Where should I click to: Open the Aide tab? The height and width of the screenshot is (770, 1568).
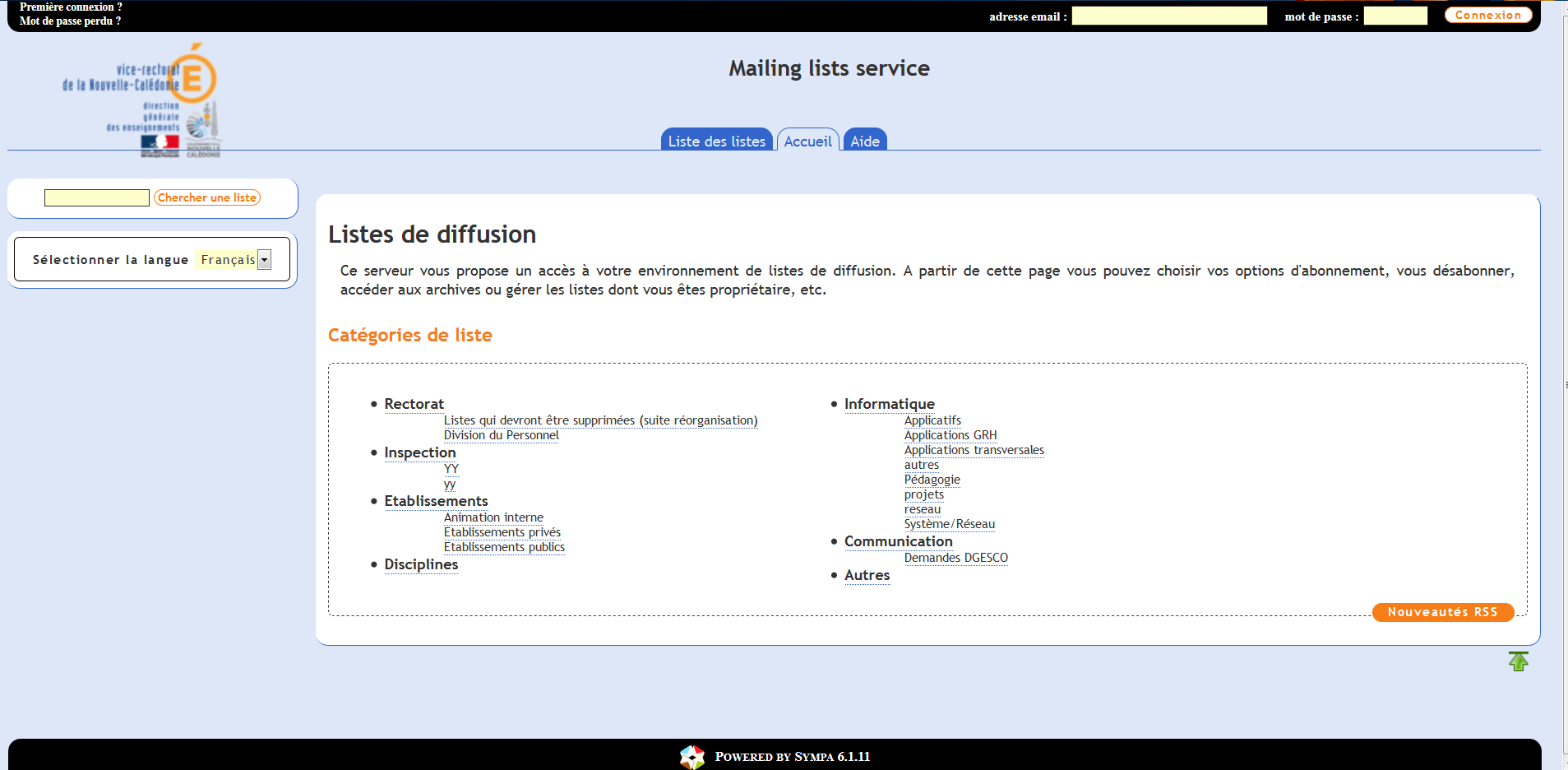coord(864,141)
